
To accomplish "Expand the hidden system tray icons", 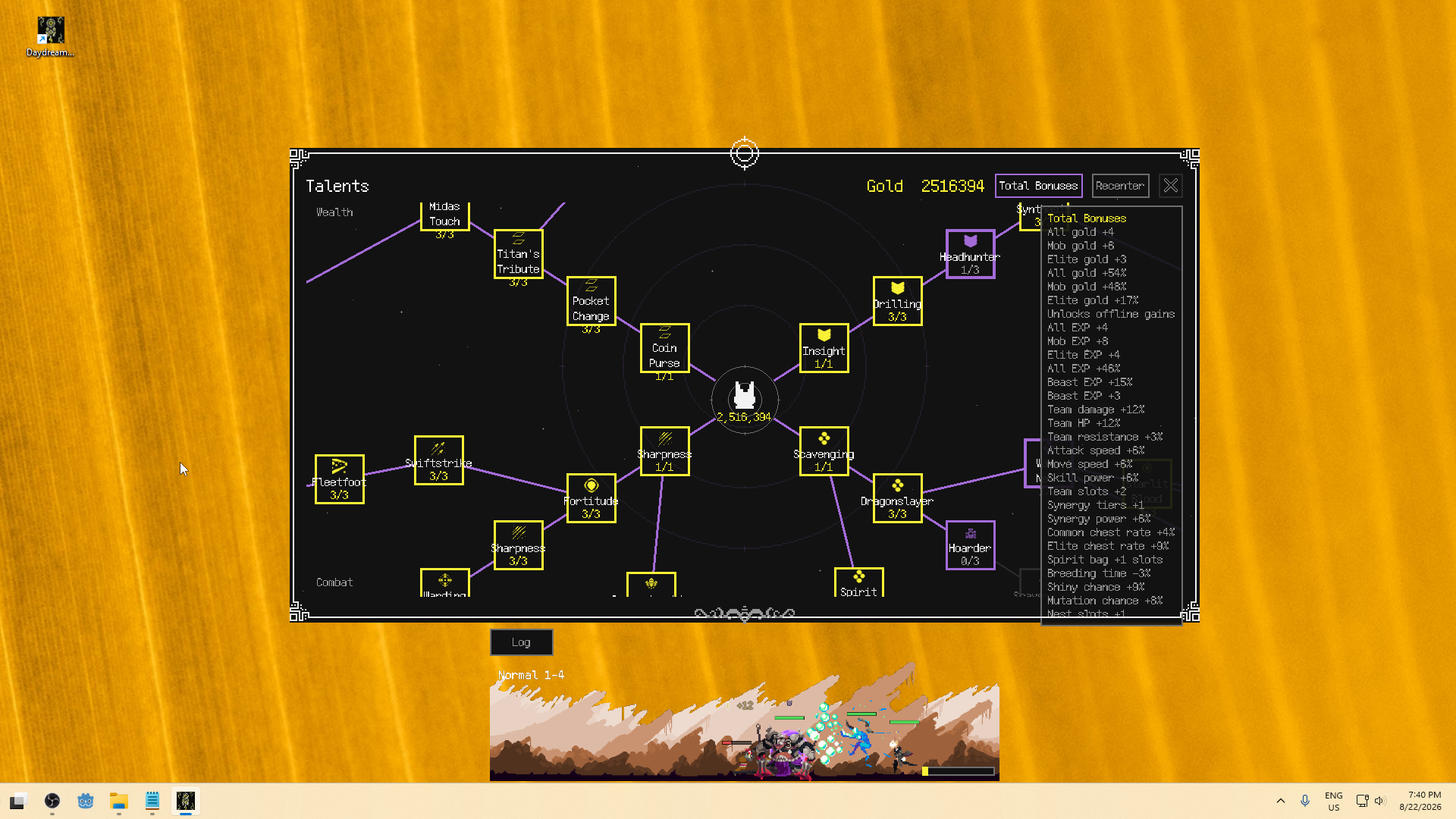I will tap(1281, 801).
